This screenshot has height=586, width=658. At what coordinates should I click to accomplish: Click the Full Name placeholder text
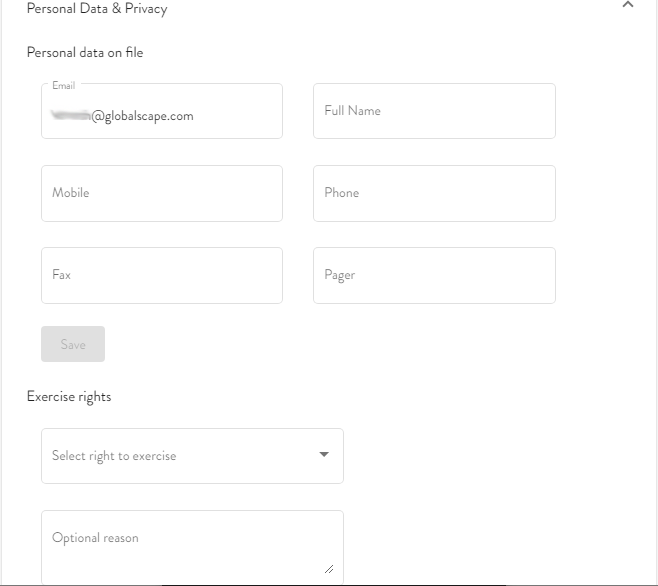tap(352, 111)
